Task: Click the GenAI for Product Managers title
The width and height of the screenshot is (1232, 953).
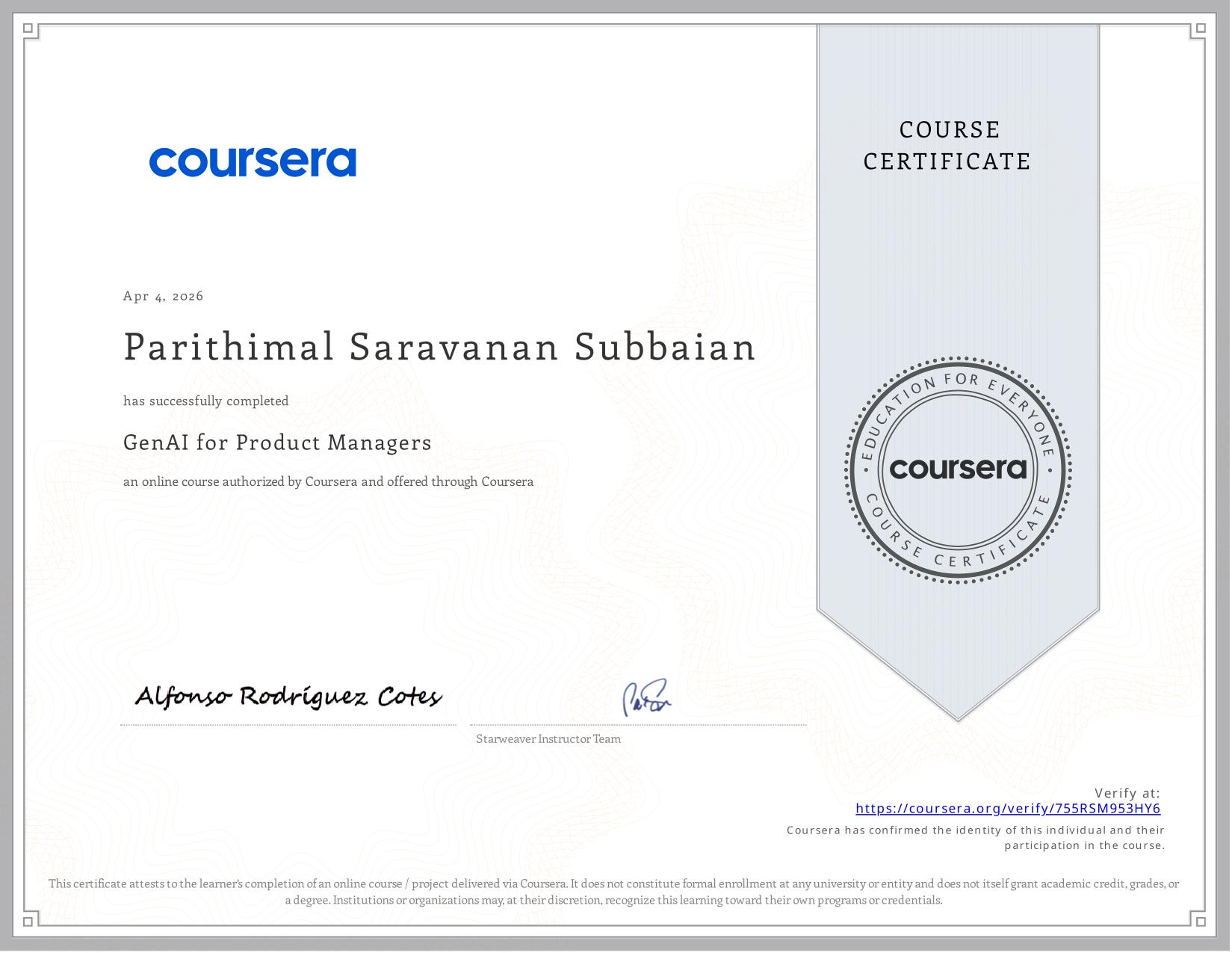Action: click(x=277, y=442)
